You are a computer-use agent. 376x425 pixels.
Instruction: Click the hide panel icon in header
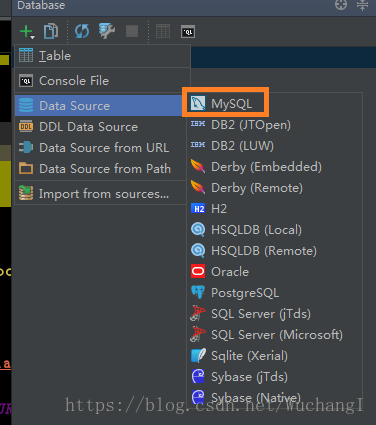pos(362,5)
